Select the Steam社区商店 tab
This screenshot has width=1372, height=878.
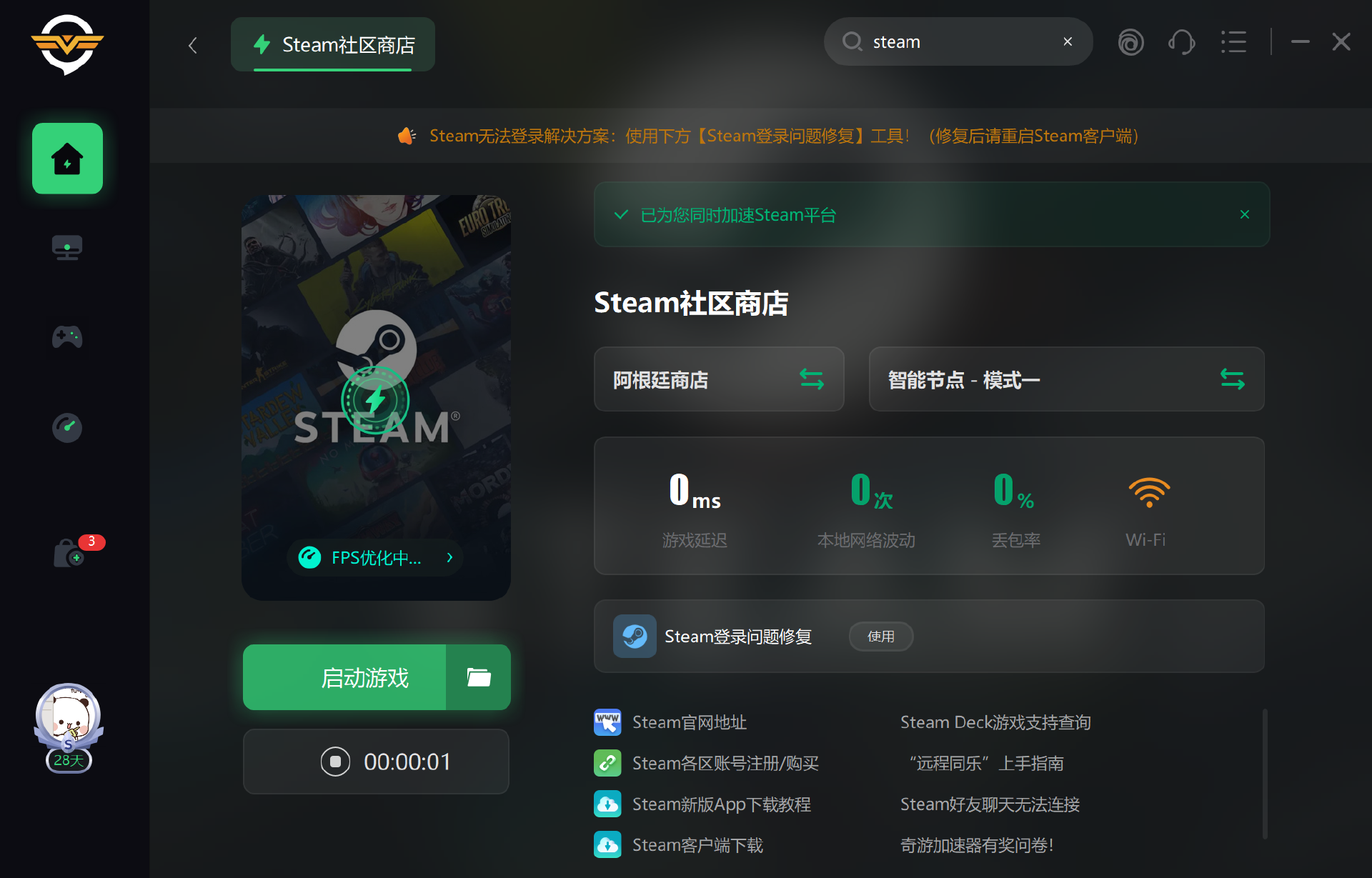[333, 44]
